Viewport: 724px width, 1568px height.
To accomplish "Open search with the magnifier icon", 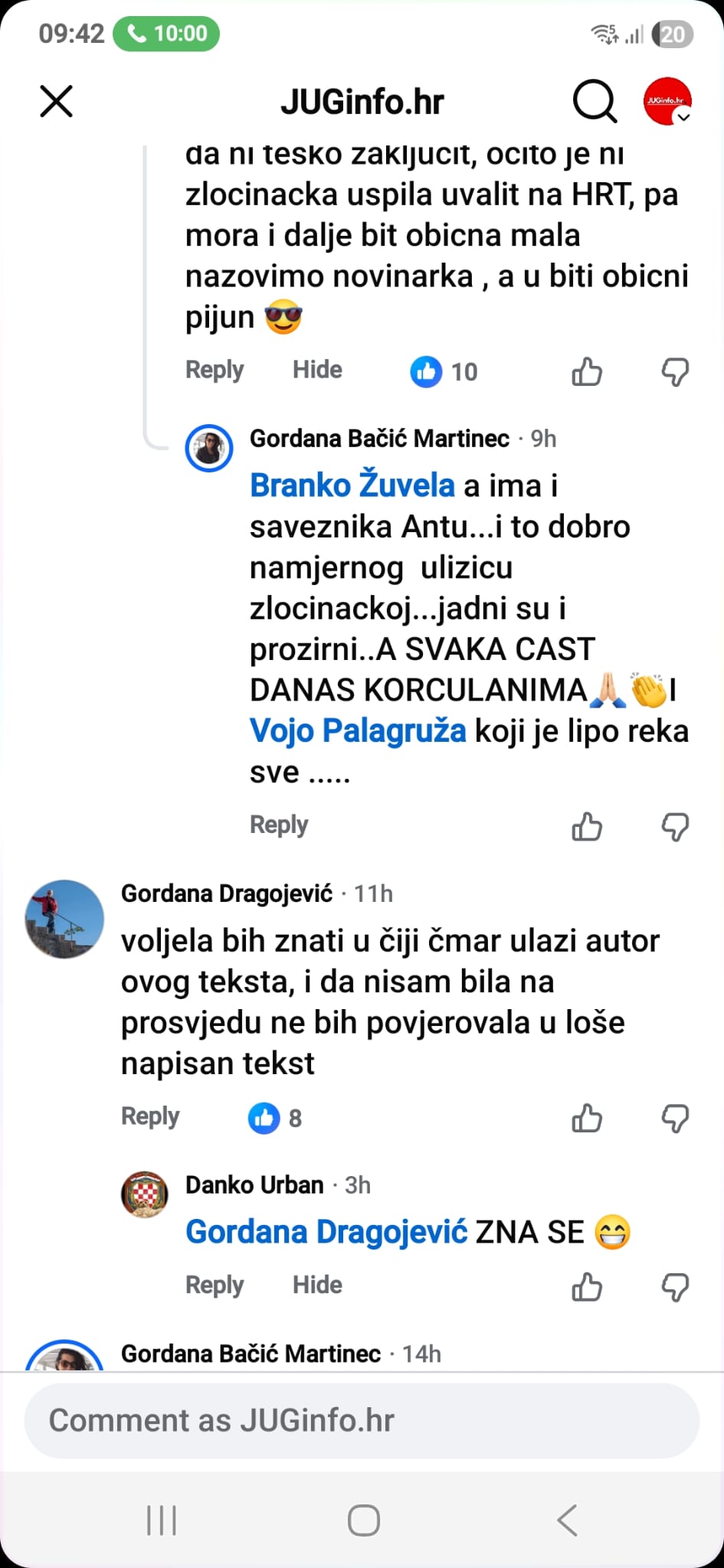I will click(595, 101).
